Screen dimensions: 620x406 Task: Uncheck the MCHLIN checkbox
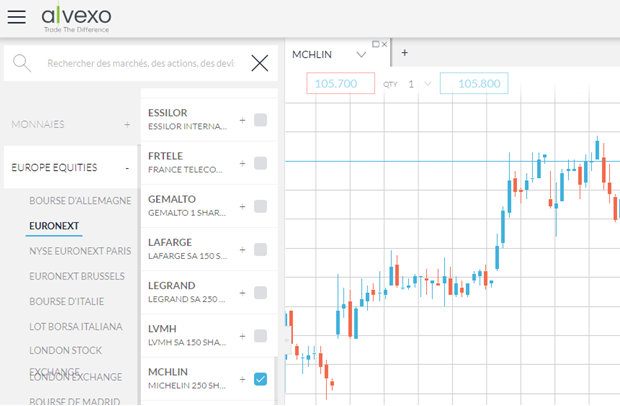click(x=260, y=379)
